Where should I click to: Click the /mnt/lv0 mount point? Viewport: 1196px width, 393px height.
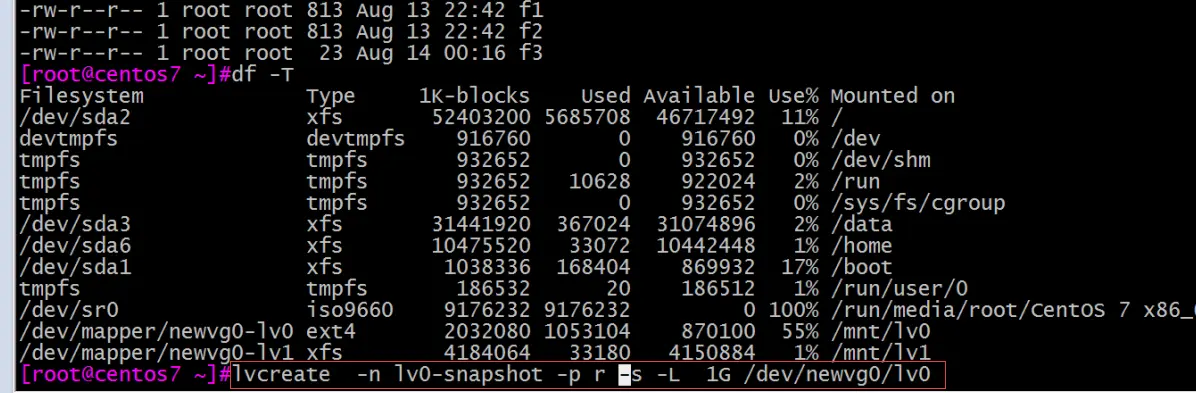[880, 331]
